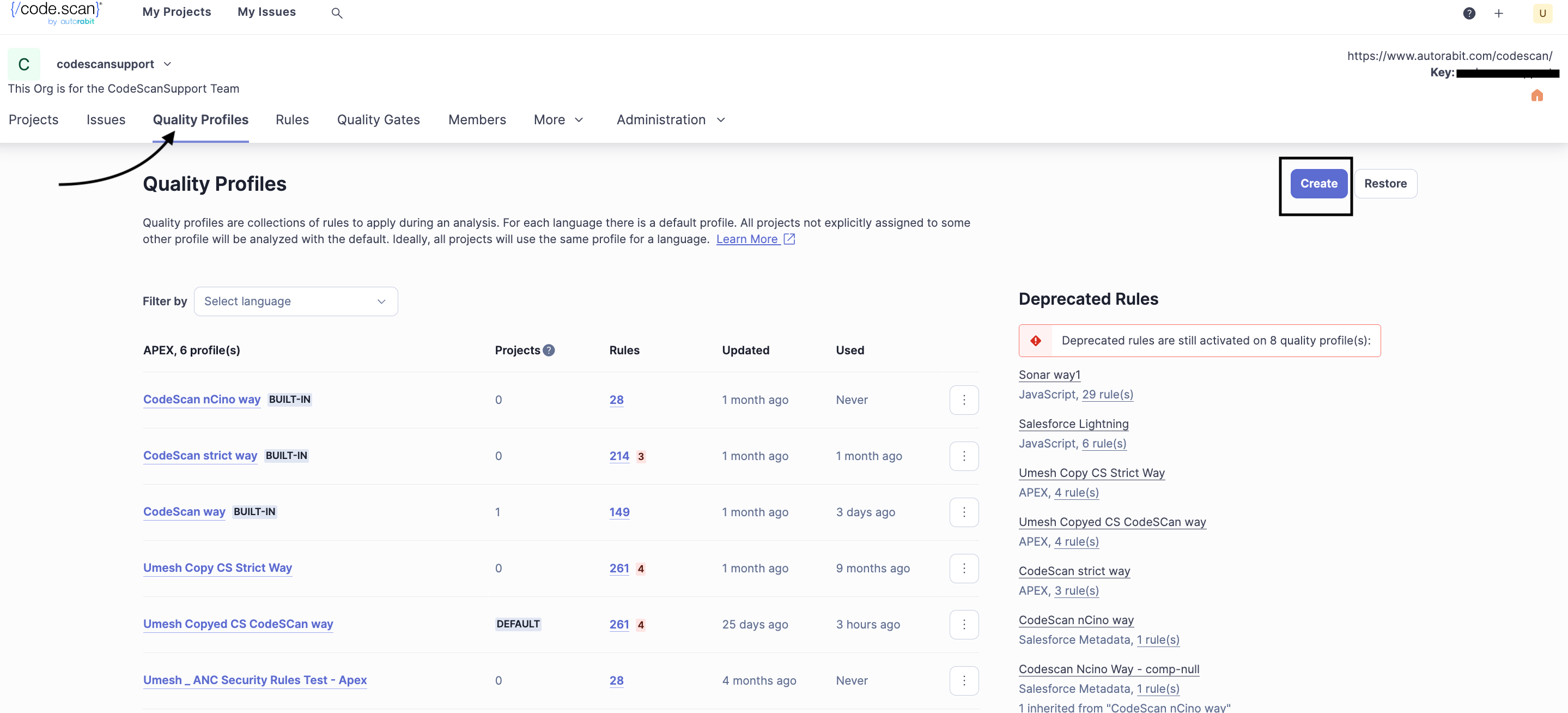Click the plus icon in top bar
This screenshot has height=713, width=1568.
tap(1499, 14)
